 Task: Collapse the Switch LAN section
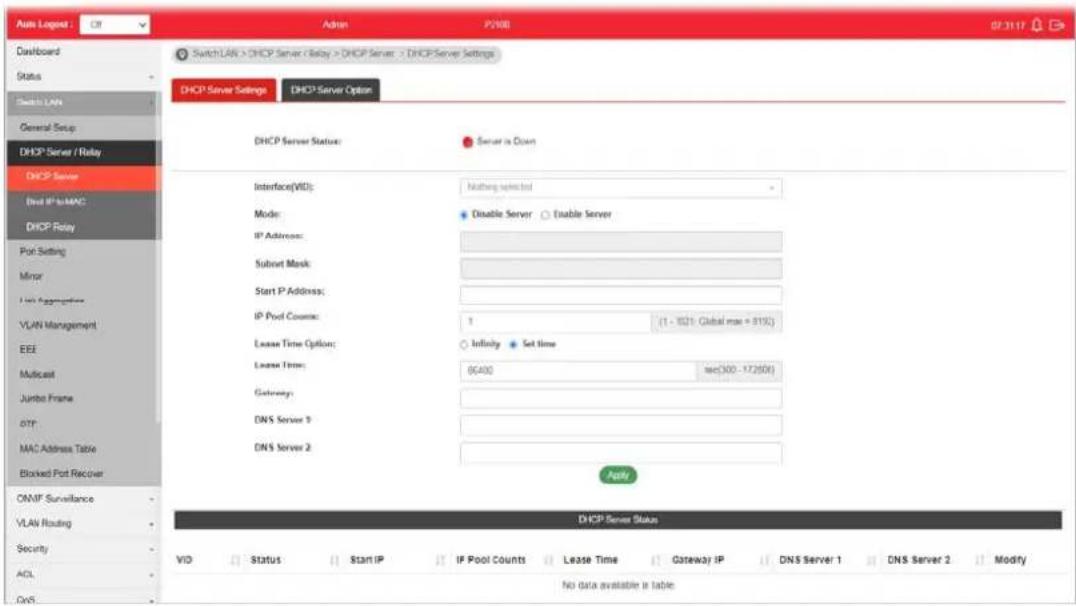82,102
